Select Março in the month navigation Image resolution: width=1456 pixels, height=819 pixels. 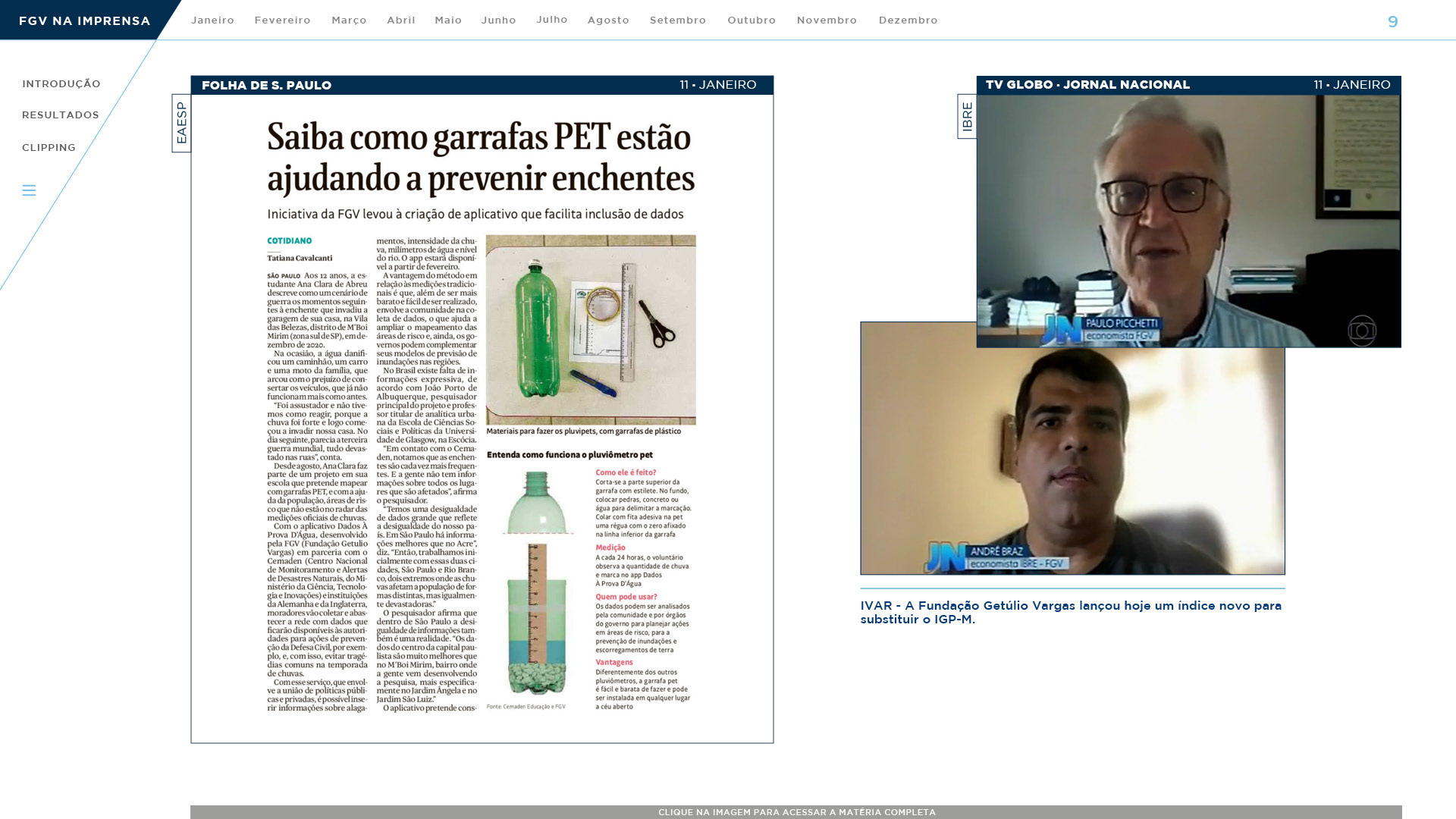[x=349, y=20]
